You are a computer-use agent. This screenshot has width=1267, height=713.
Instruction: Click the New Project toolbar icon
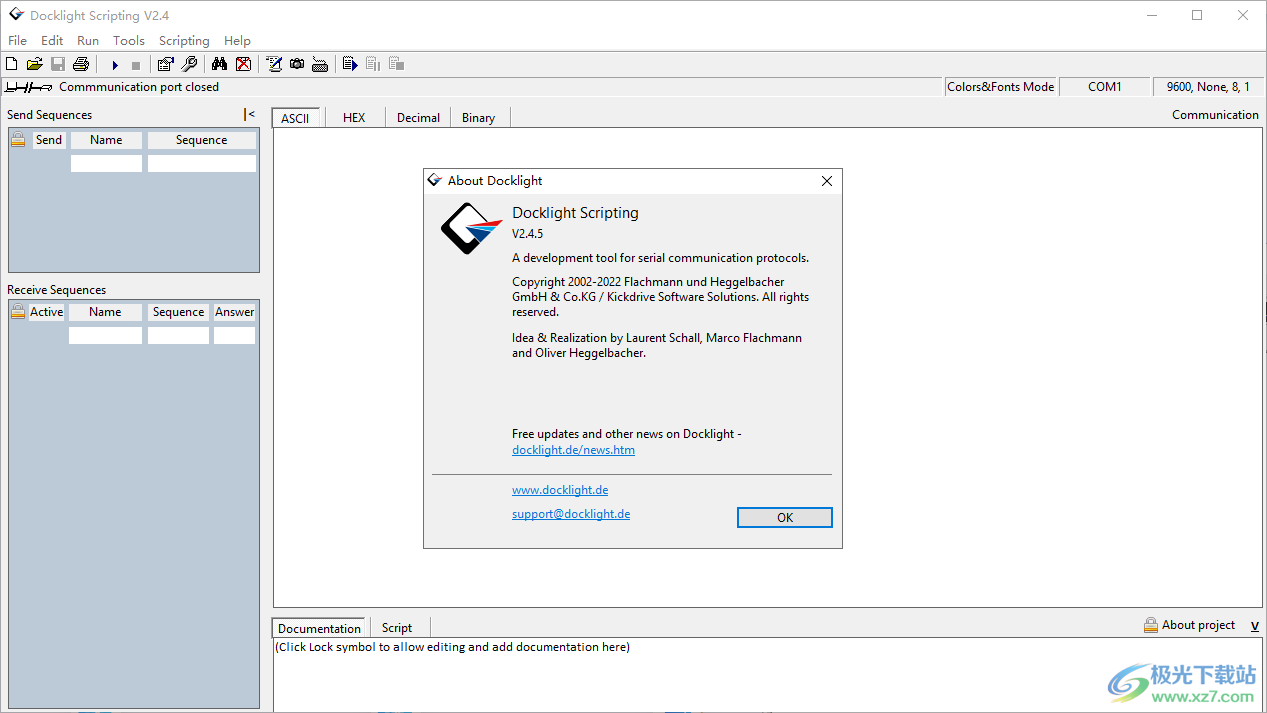click(12, 64)
